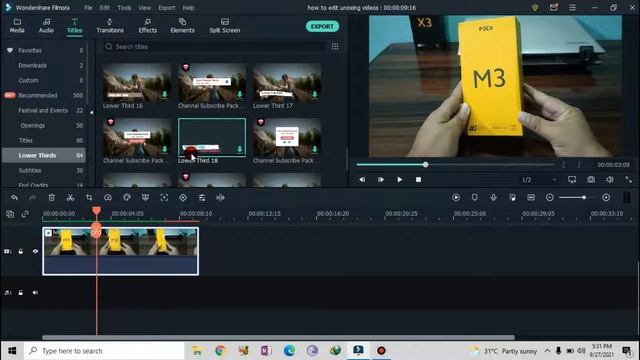
Task: Toggle fullscreen preview icon
Action: point(628,180)
